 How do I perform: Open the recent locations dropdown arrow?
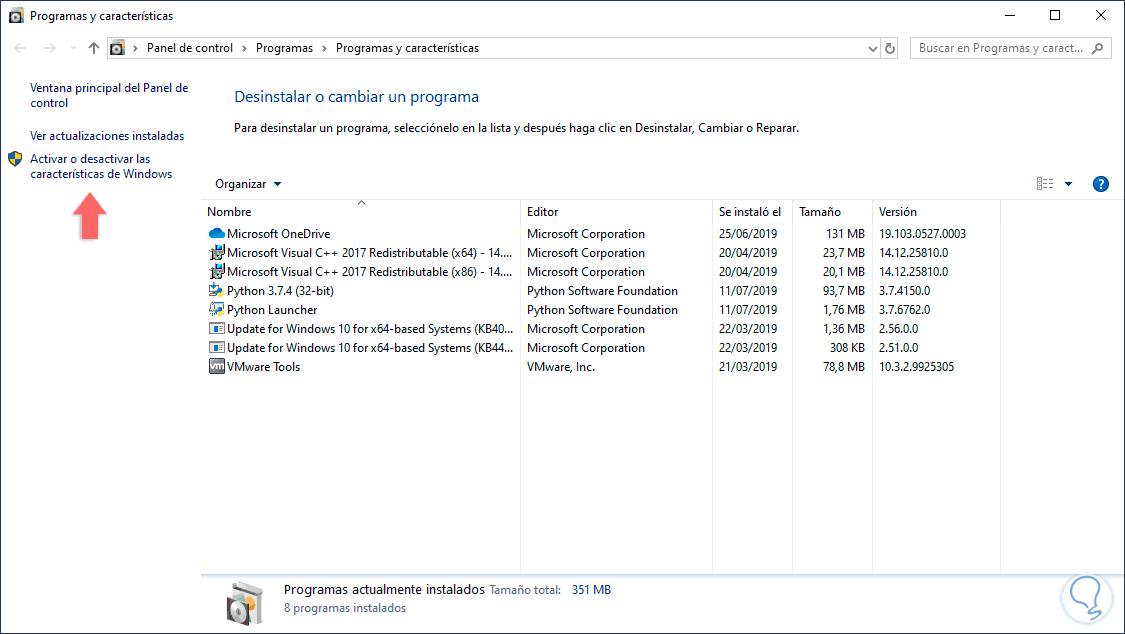click(x=73, y=48)
